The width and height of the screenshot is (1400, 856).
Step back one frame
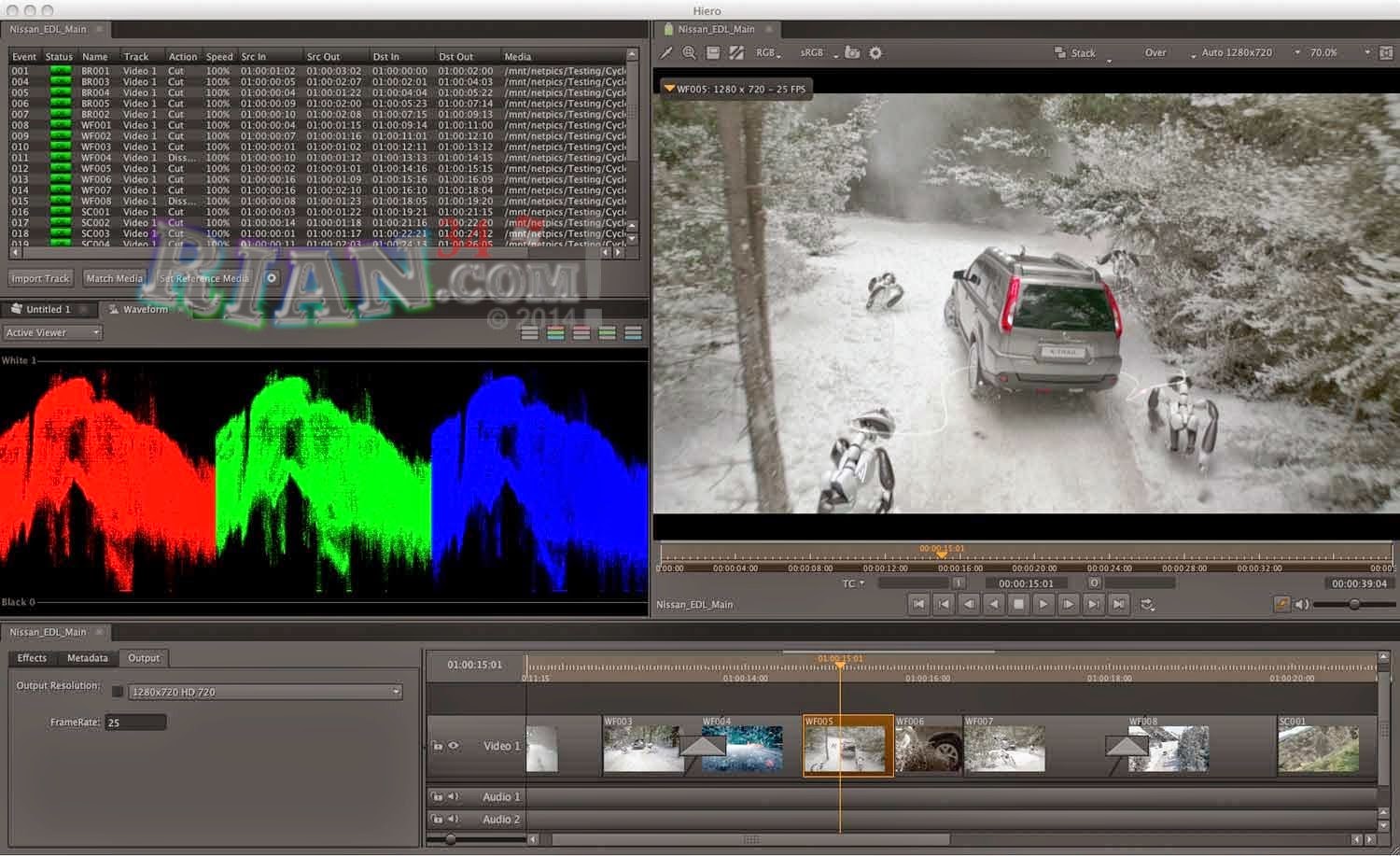click(x=969, y=605)
